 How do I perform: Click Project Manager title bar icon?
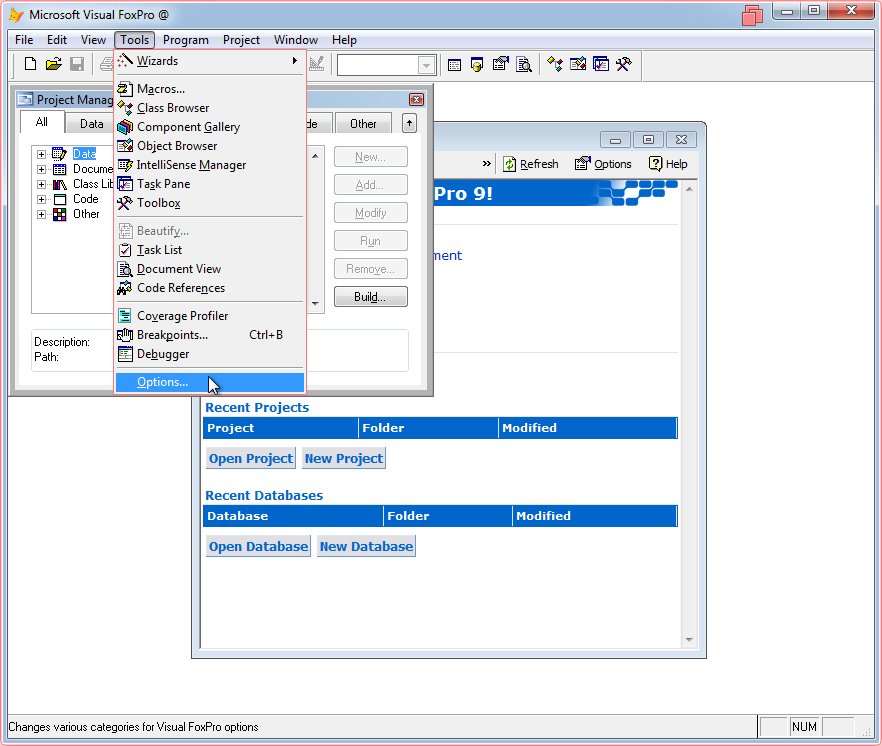(25, 100)
